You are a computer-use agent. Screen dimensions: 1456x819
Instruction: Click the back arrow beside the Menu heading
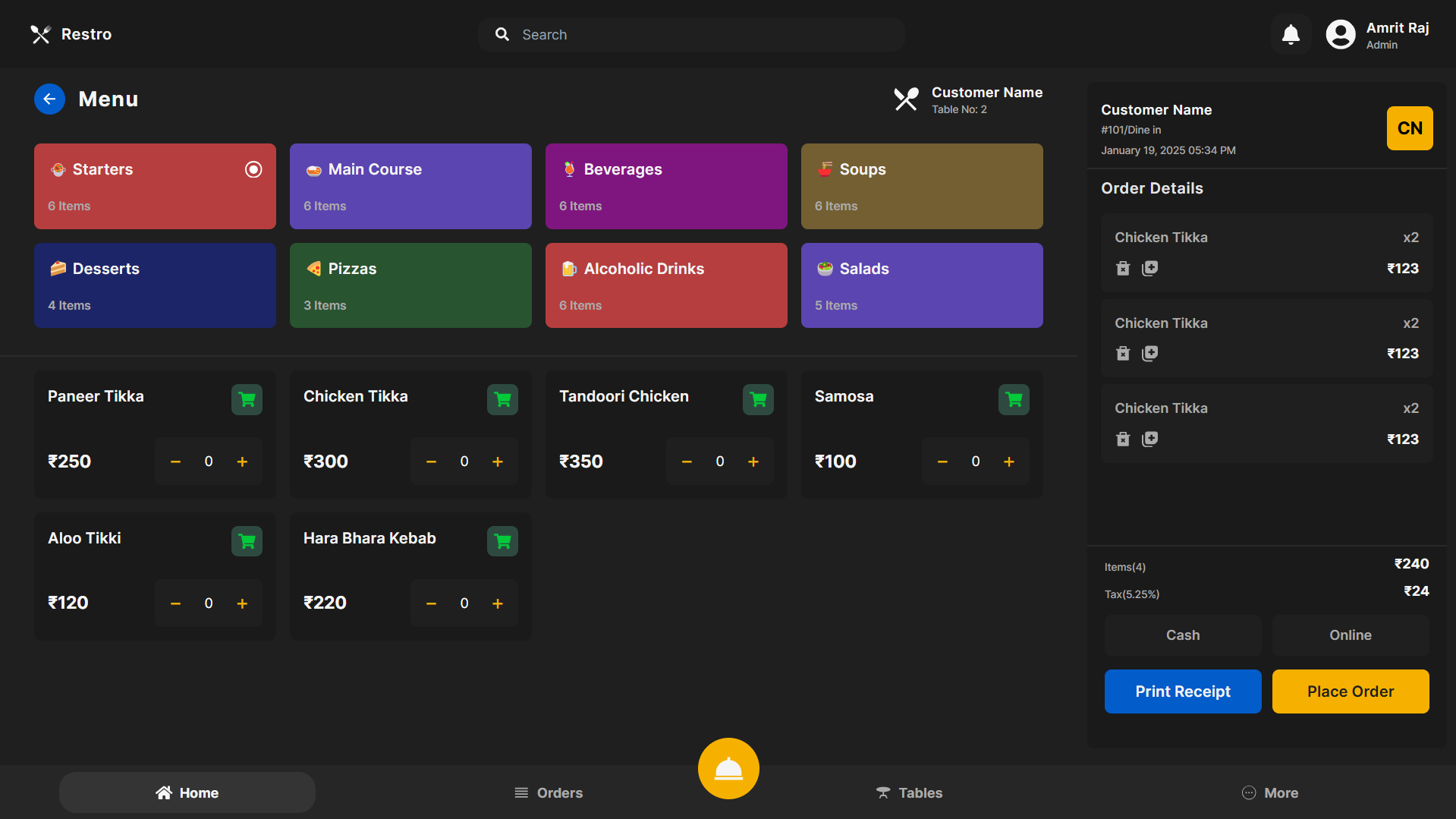click(49, 99)
